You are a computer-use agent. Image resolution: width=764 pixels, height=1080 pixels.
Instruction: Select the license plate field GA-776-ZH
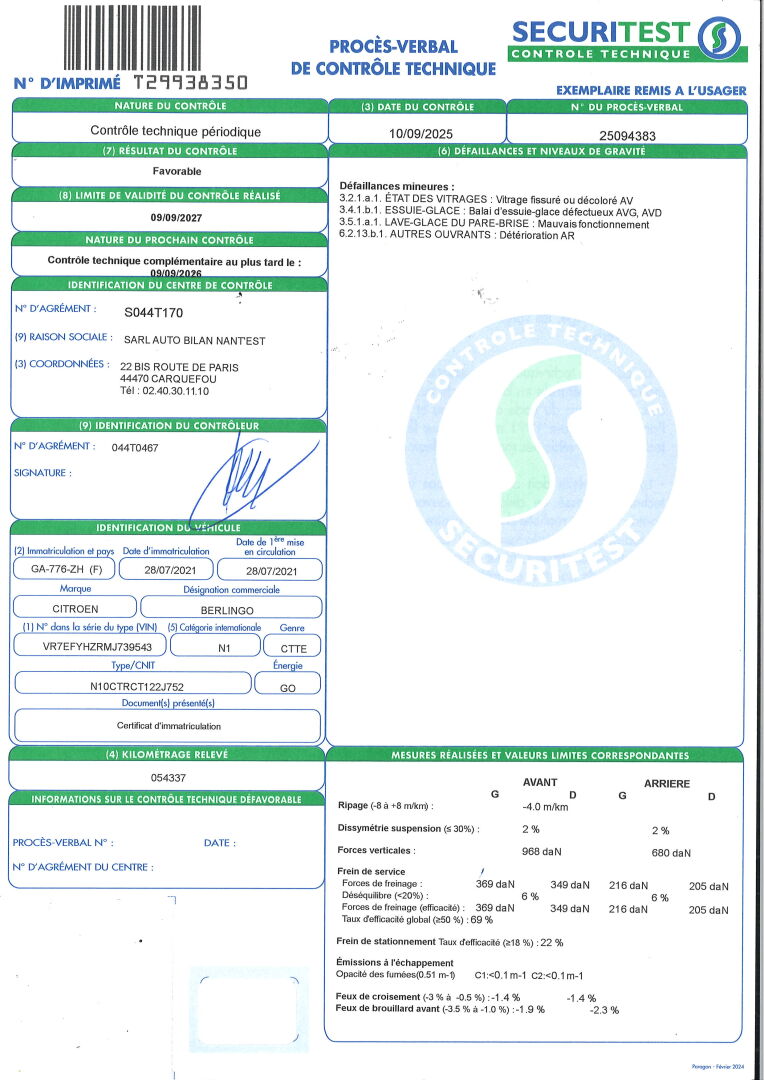[x=61, y=569]
